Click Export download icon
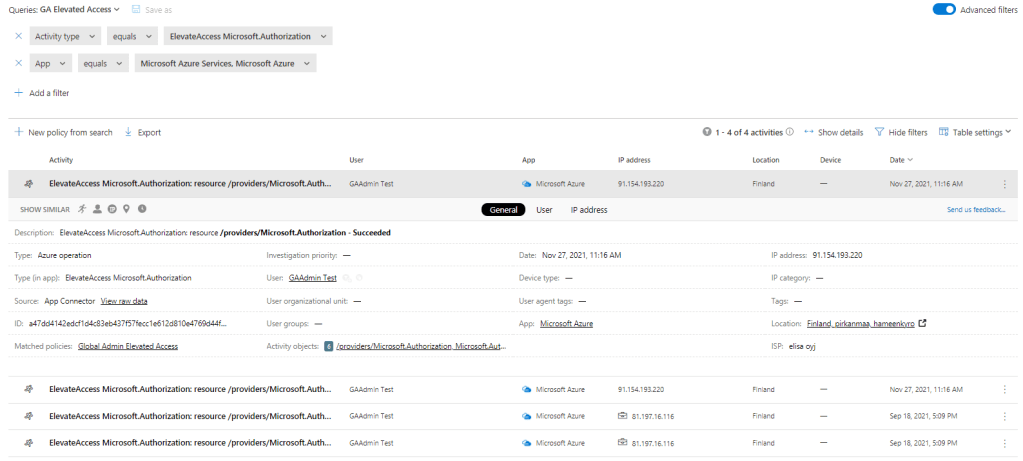The height and width of the screenshot is (461, 1023). [x=129, y=132]
